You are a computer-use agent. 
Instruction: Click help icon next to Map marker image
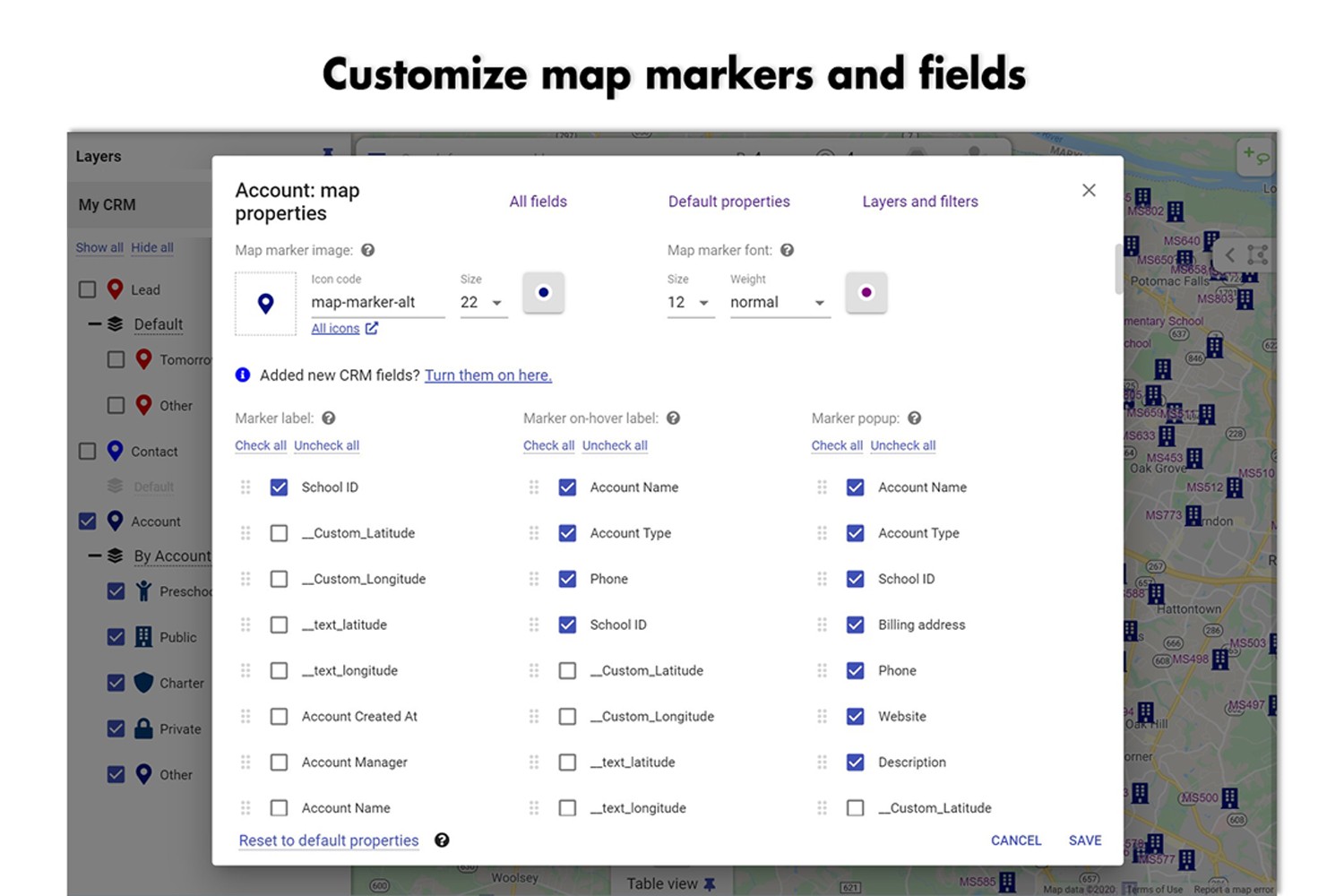pyautogui.click(x=367, y=250)
